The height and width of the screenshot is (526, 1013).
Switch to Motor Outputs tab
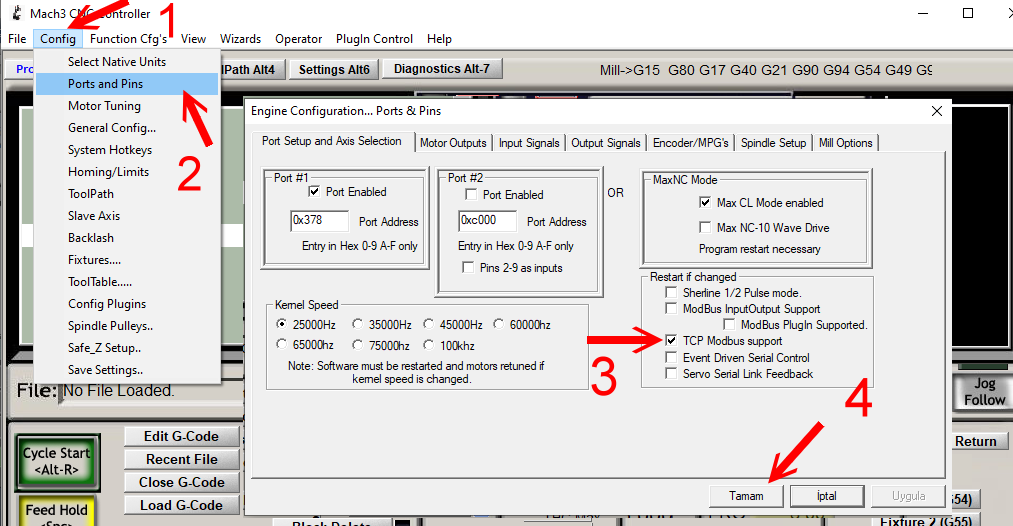pos(453,143)
